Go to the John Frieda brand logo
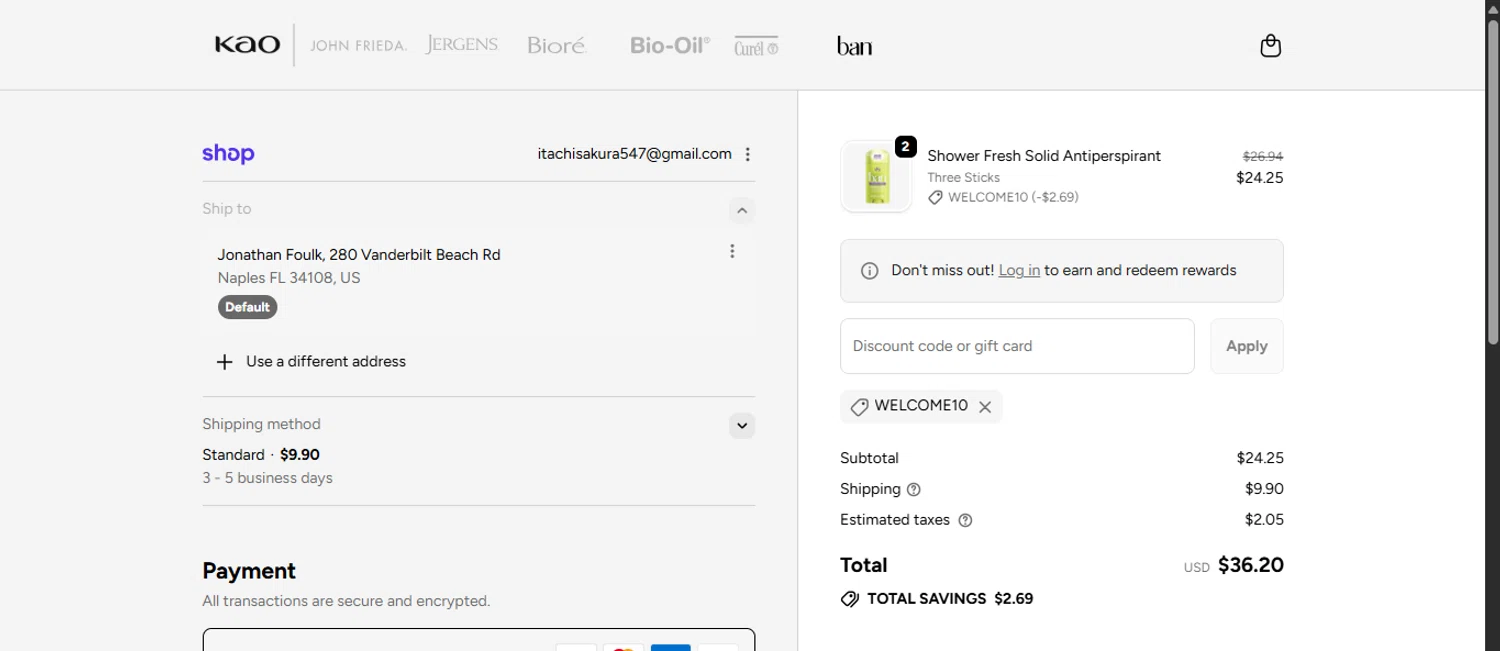Image resolution: width=1500 pixels, height=651 pixels. (358, 46)
